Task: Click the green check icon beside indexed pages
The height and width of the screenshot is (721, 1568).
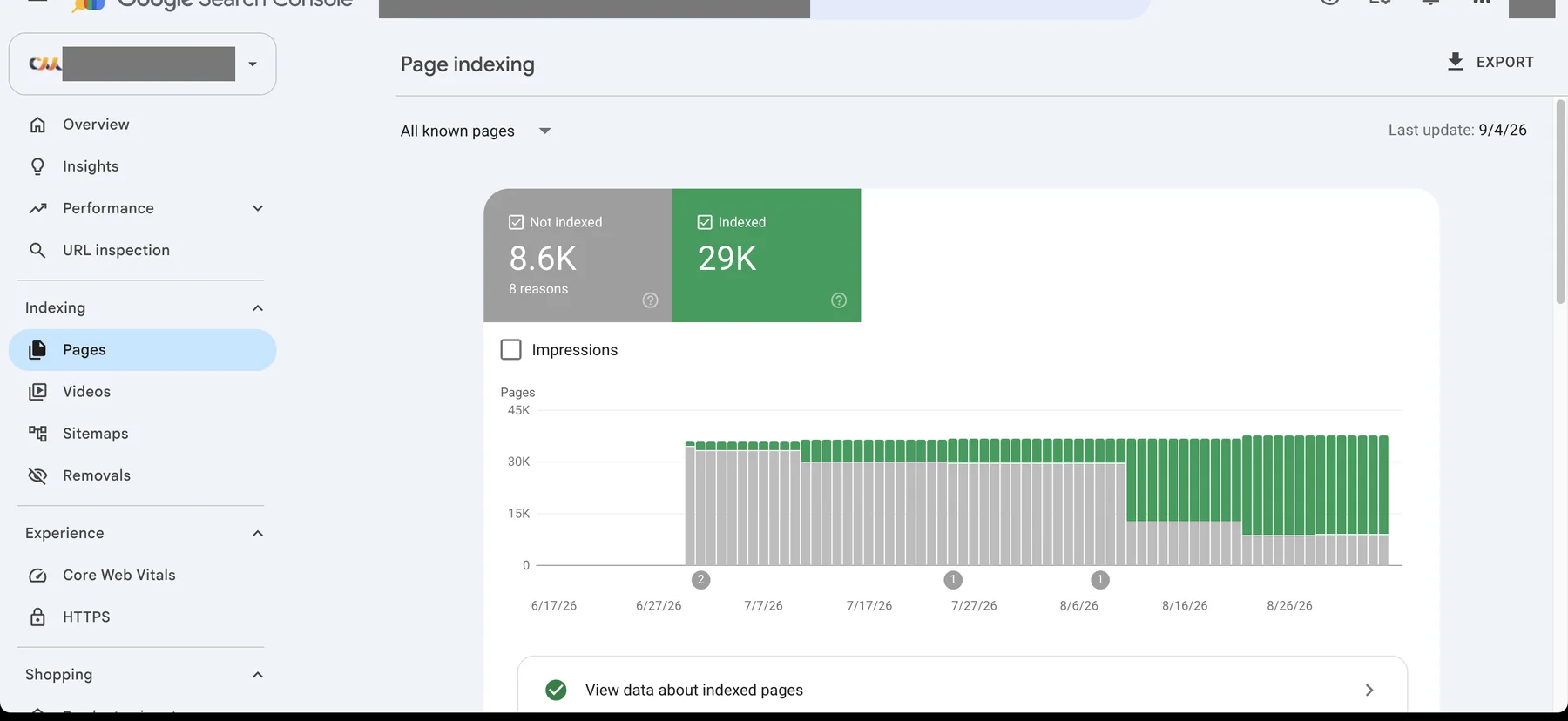Action: 556,690
